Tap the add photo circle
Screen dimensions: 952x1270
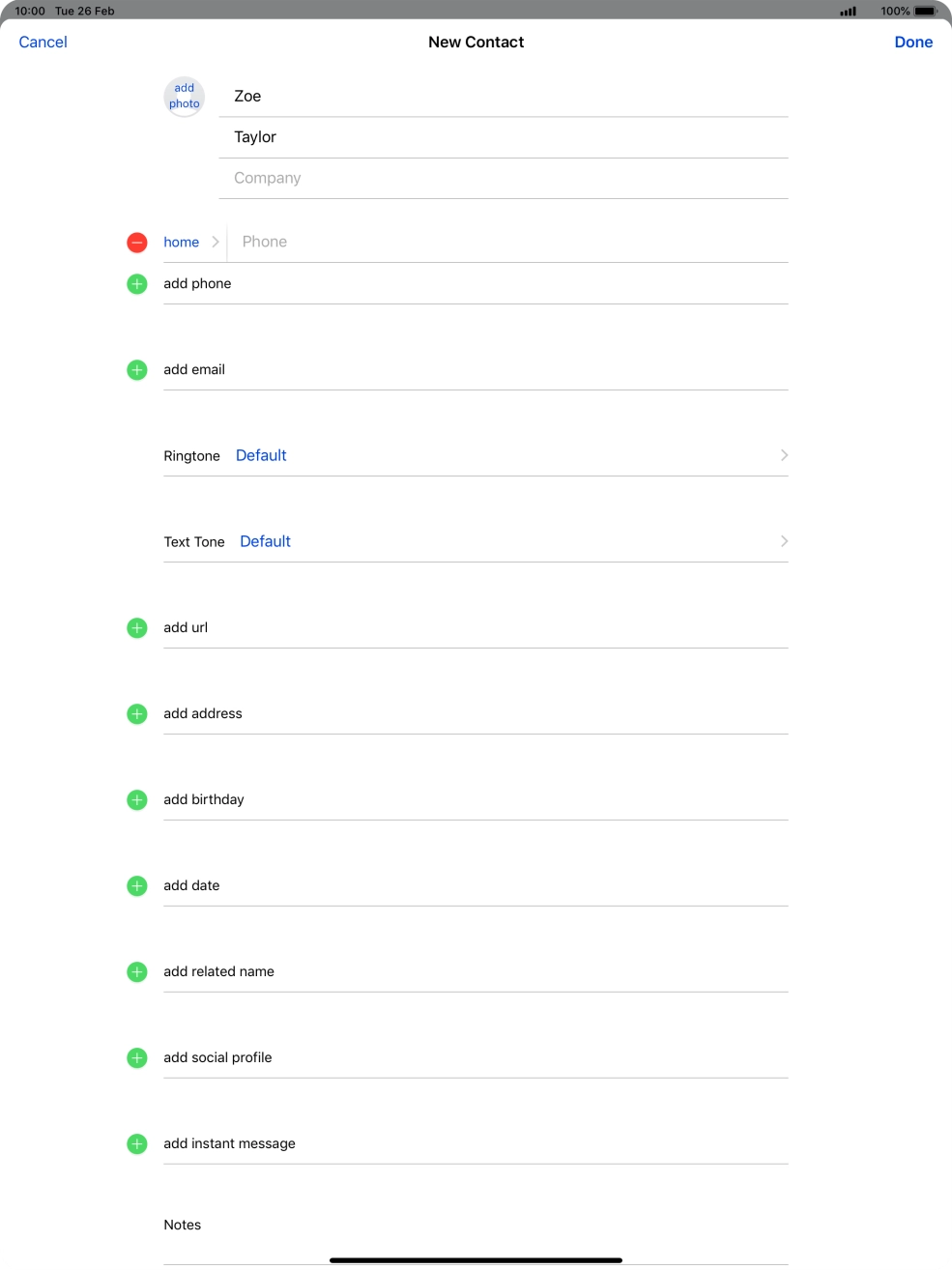click(184, 97)
